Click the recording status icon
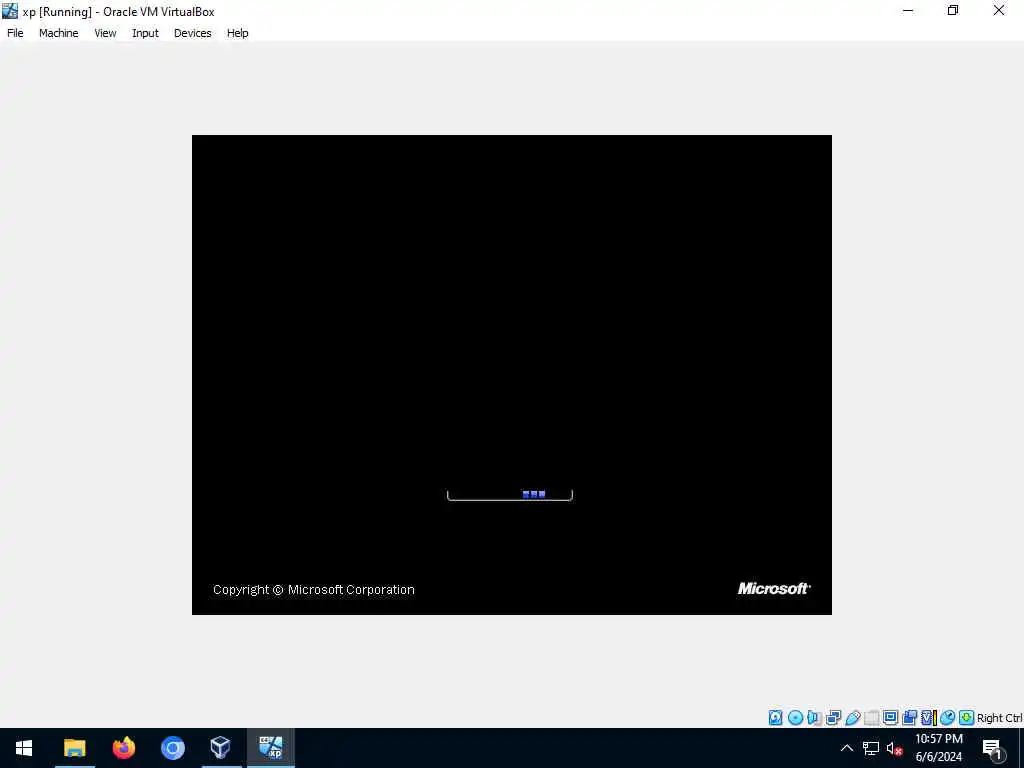 click(909, 718)
